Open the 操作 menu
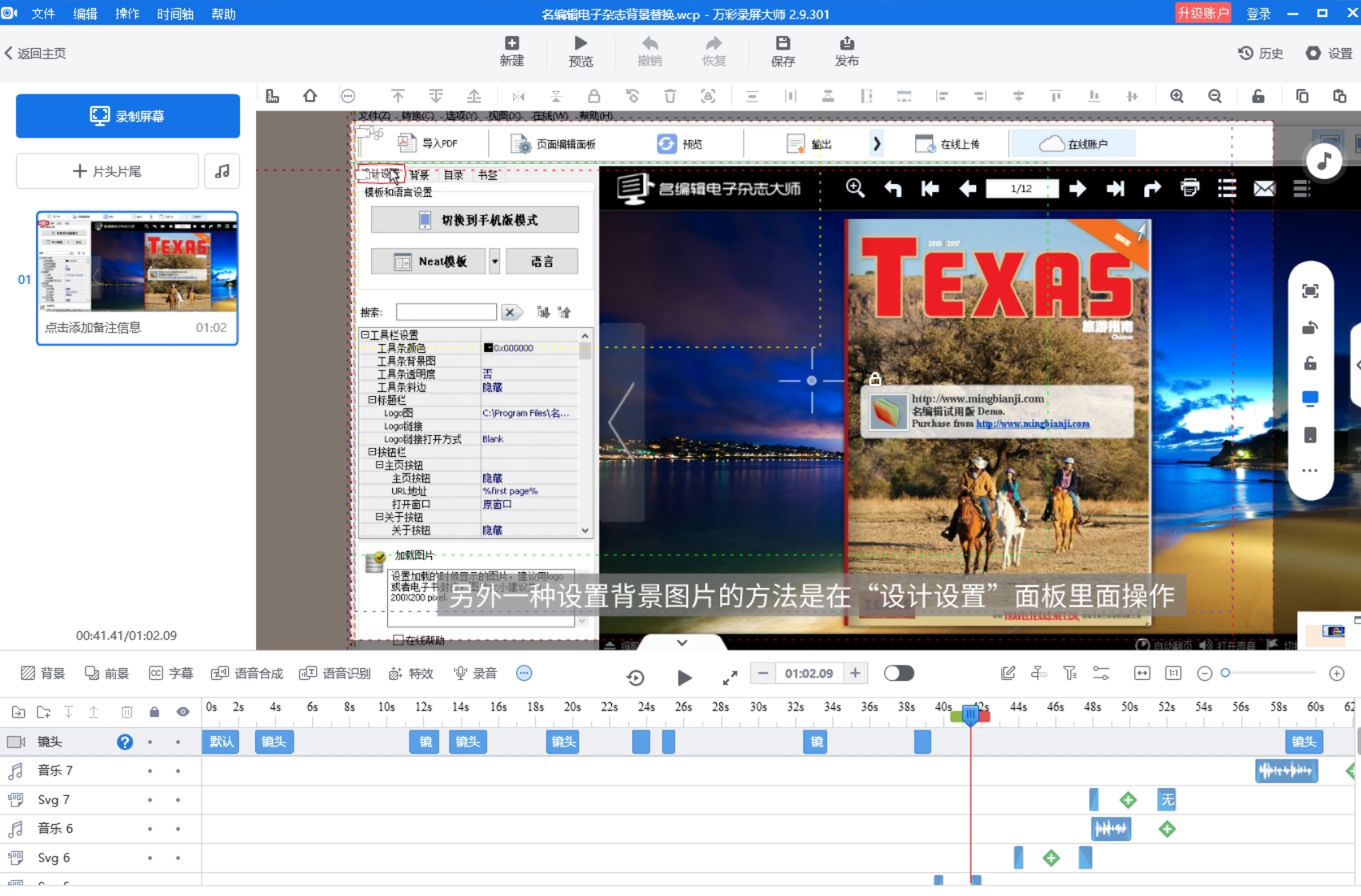1361x896 pixels. (x=127, y=14)
